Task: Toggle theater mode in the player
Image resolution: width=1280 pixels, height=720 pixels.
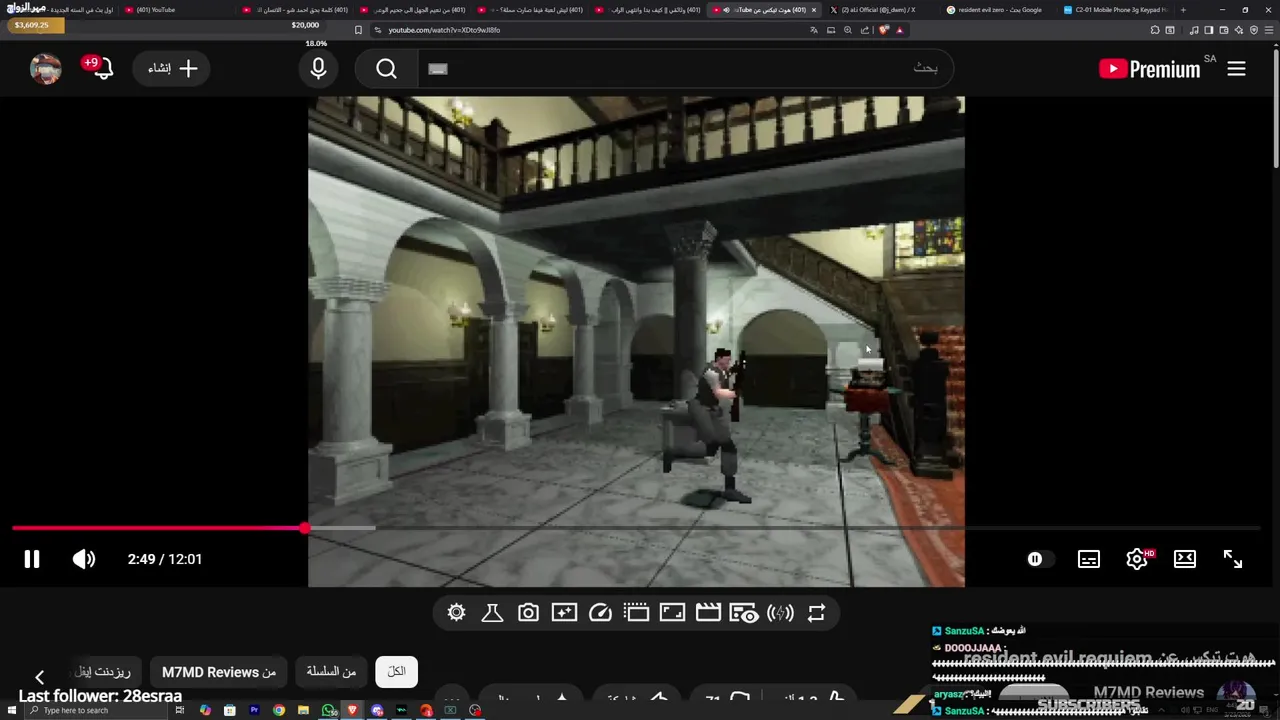Action: point(1185,559)
